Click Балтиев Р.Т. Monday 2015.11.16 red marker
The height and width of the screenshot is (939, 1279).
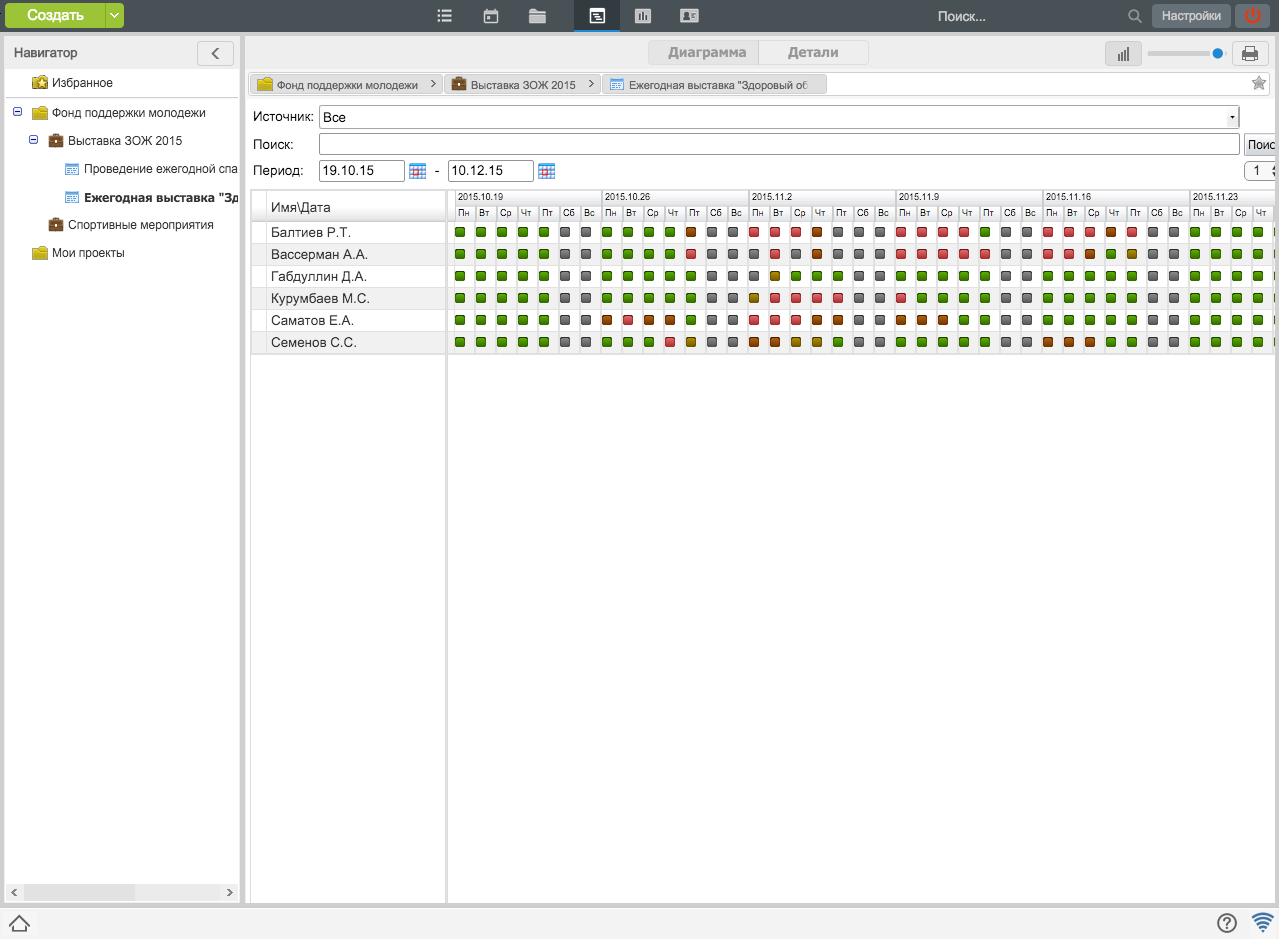1048,232
